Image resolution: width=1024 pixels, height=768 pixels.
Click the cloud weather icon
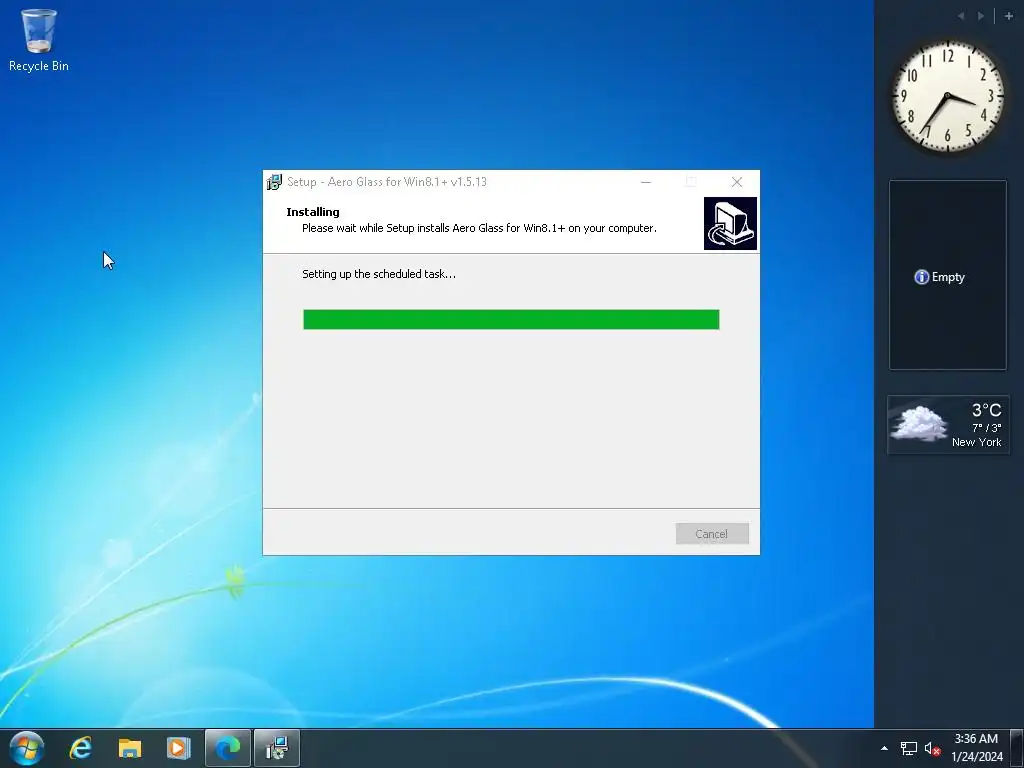(x=920, y=423)
